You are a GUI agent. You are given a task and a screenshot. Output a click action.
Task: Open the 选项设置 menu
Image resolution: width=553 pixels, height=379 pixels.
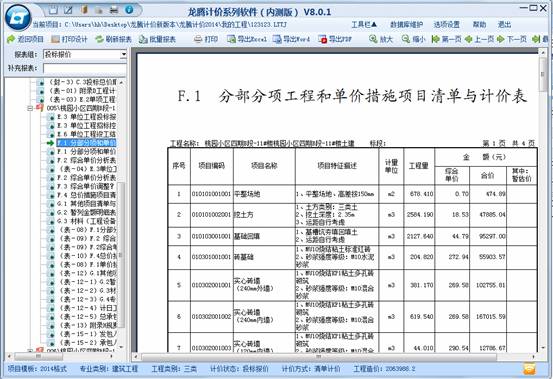coord(447,25)
